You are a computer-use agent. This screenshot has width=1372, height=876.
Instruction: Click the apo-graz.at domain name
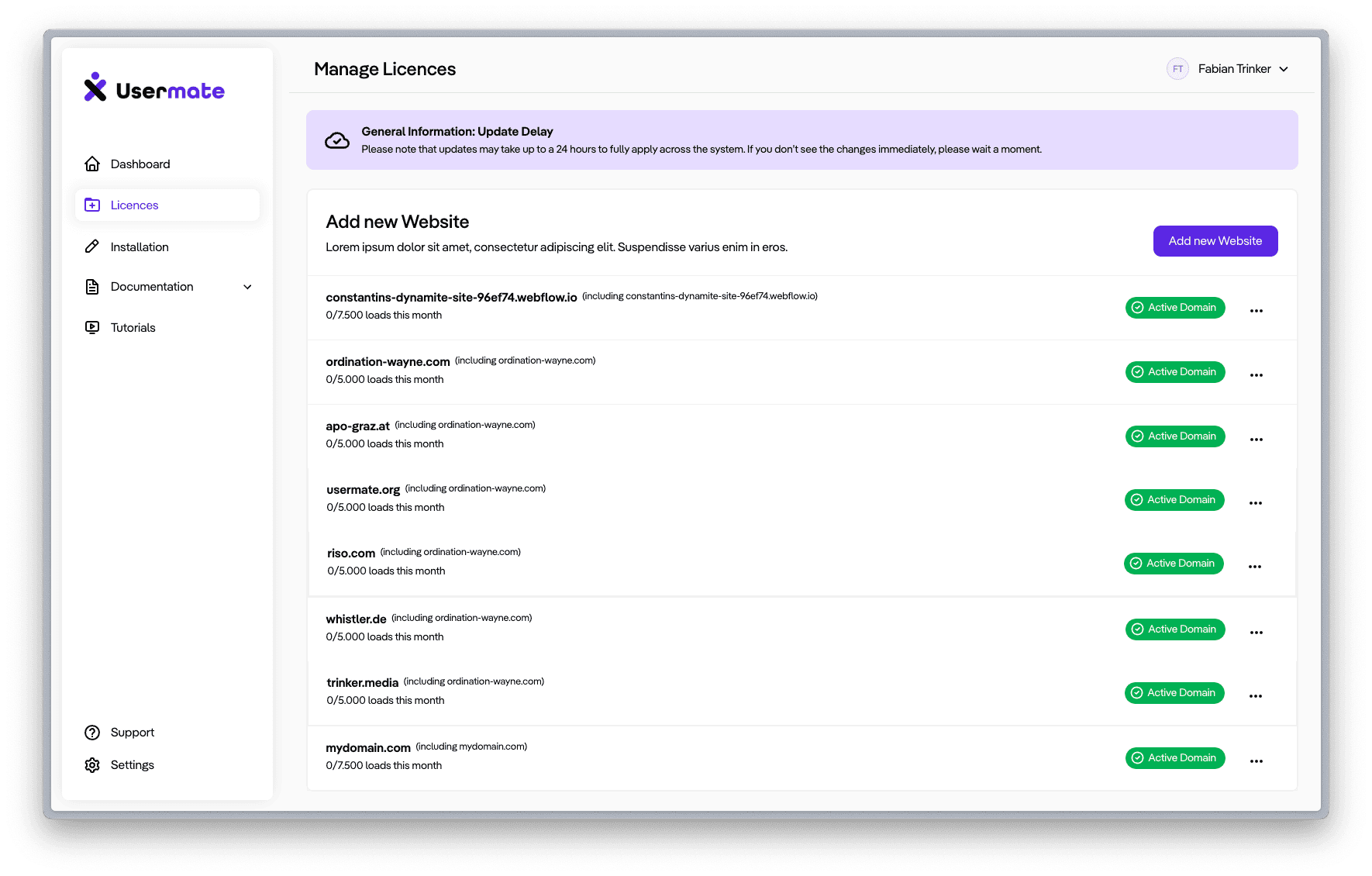pyautogui.click(x=357, y=426)
